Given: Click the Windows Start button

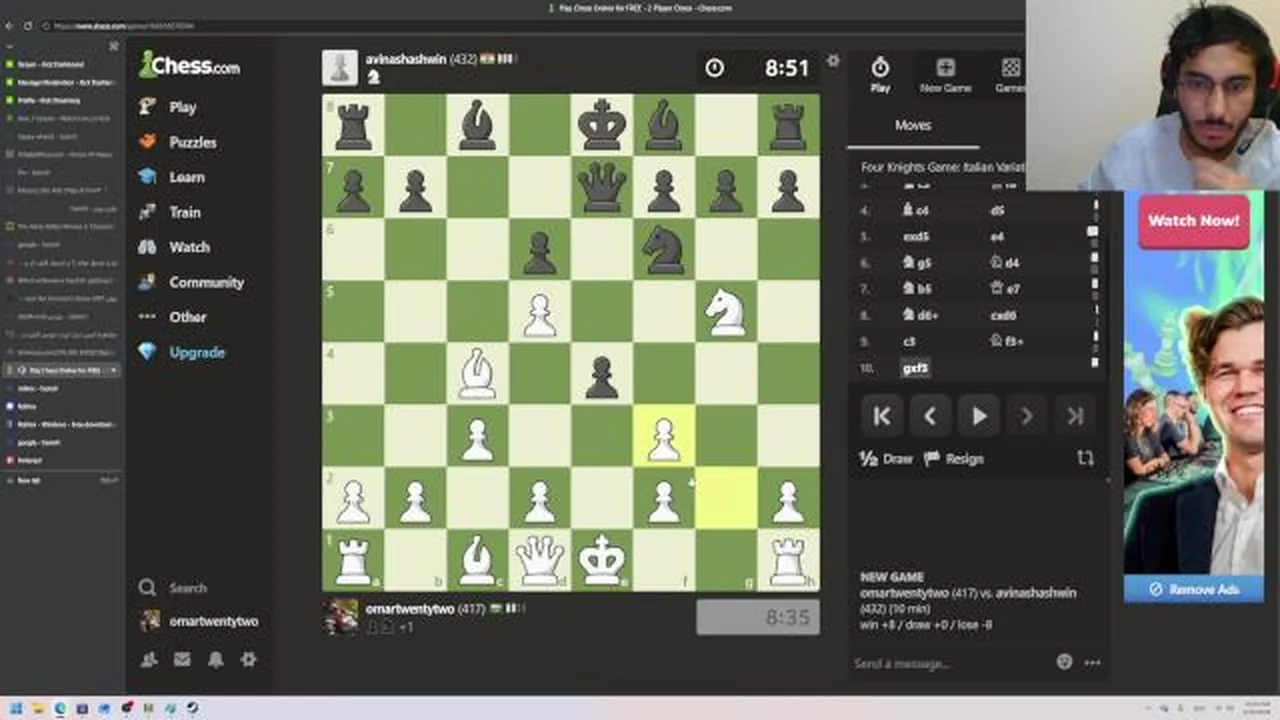Looking at the screenshot, I should pos(15,708).
